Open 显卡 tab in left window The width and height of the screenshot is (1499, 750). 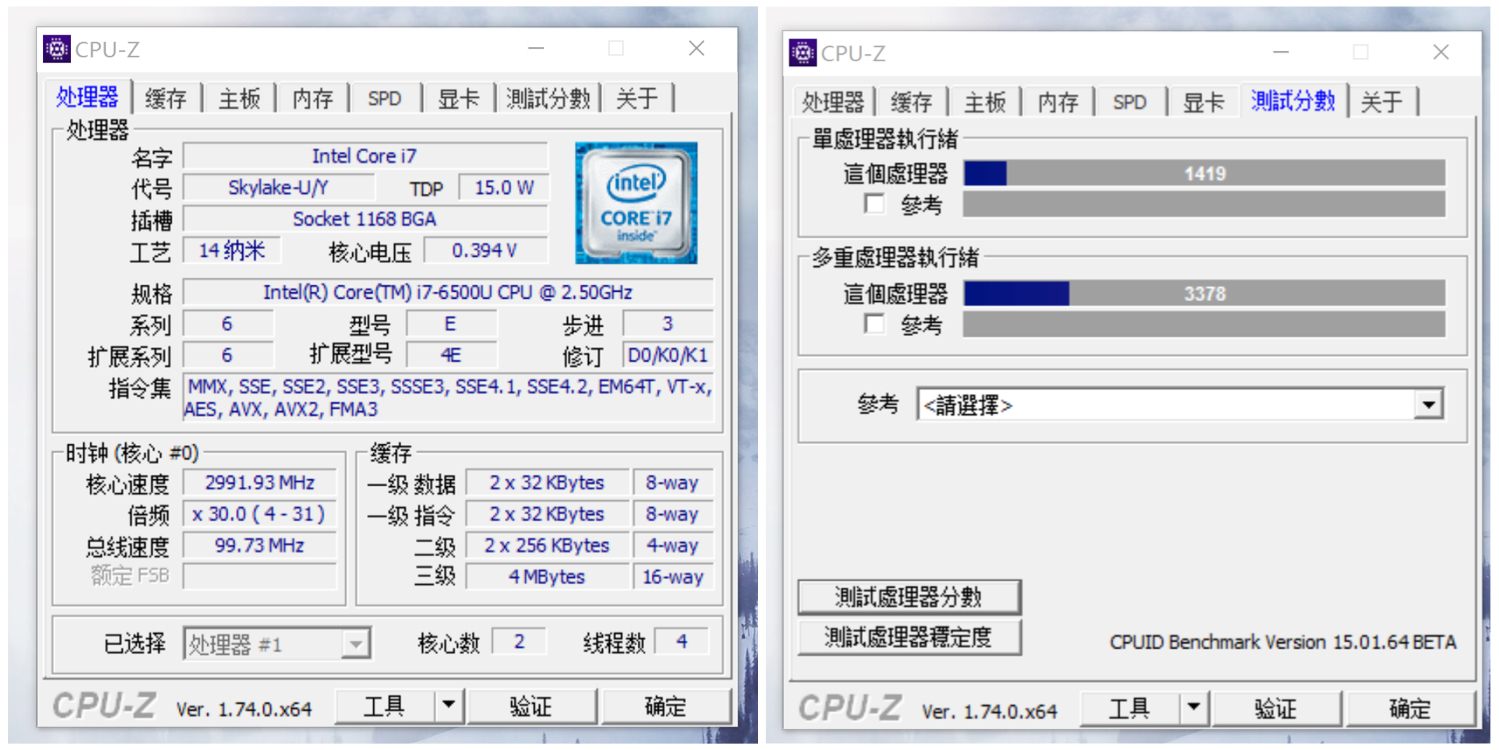(459, 98)
